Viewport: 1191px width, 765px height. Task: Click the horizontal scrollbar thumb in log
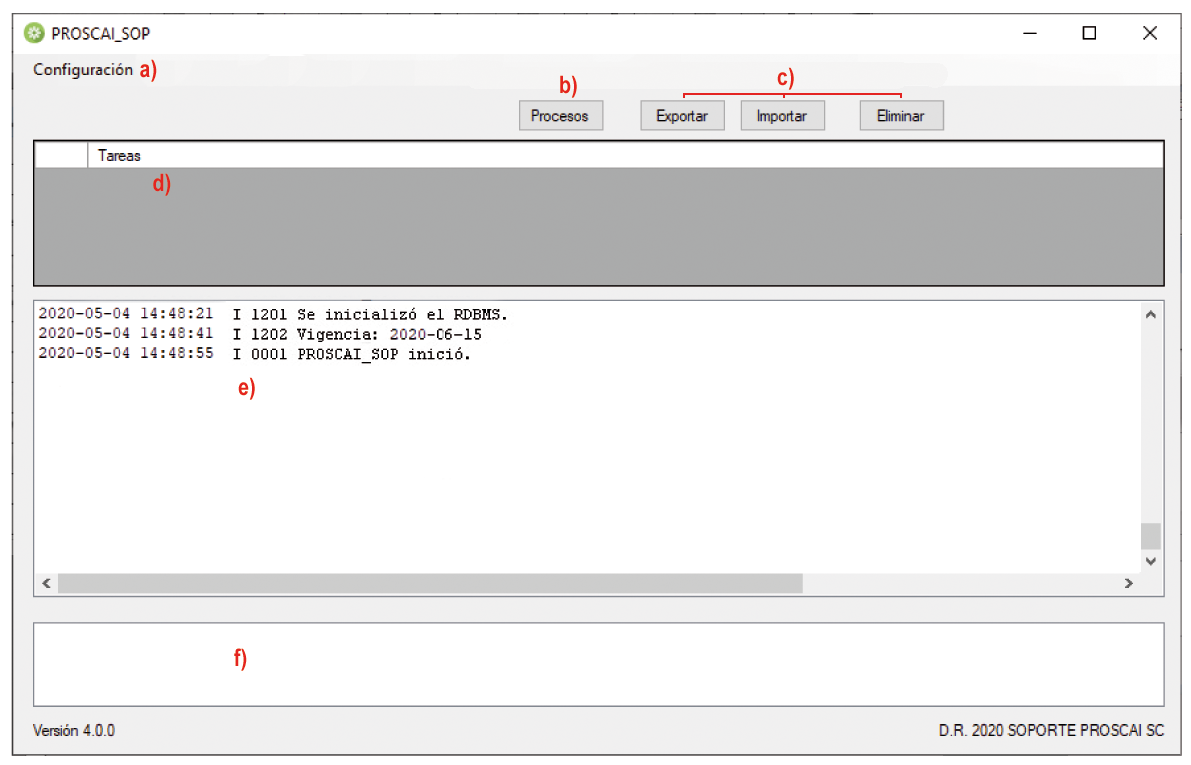tap(430, 583)
